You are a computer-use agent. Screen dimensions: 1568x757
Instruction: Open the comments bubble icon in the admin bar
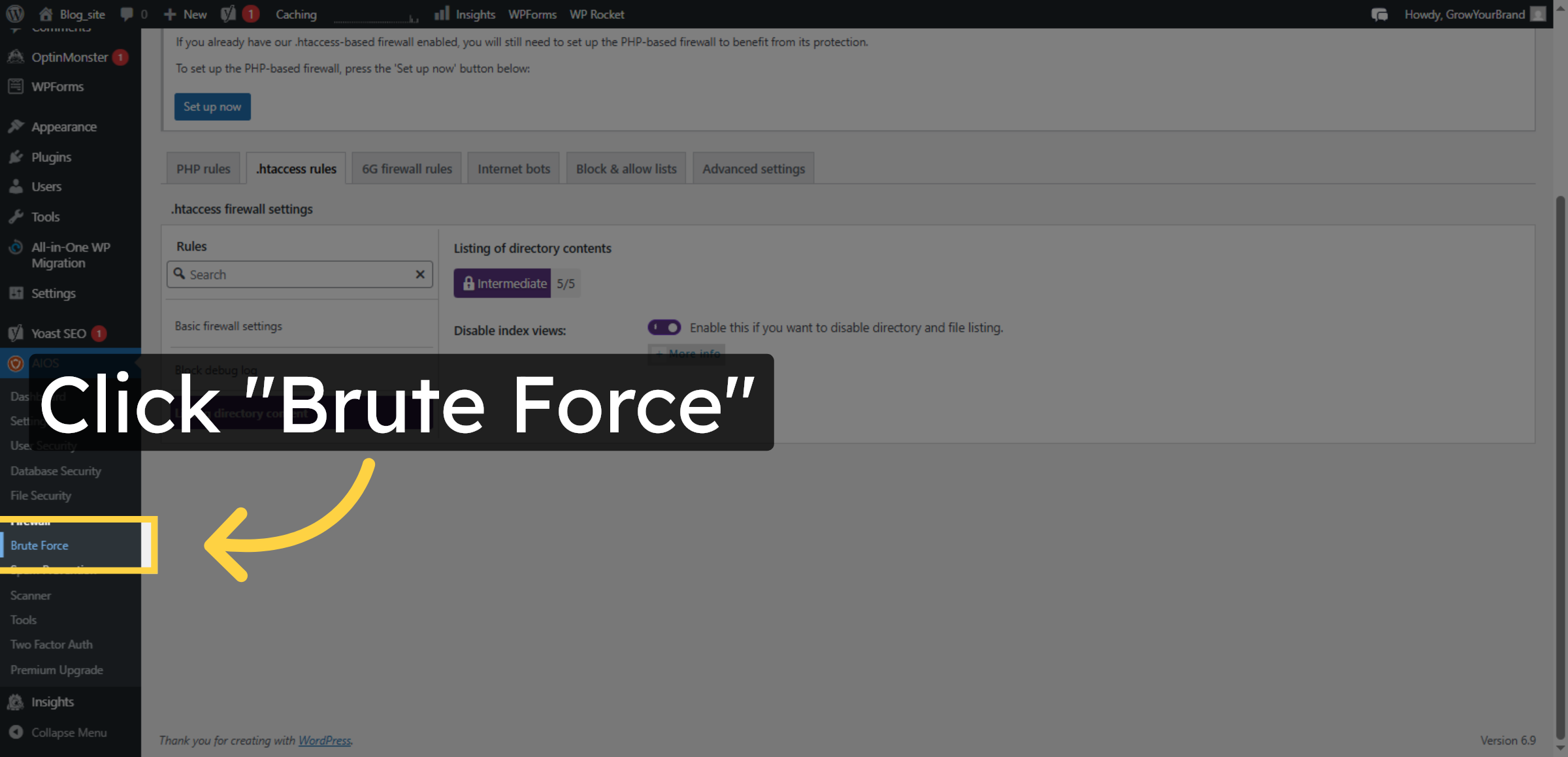point(125,14)
